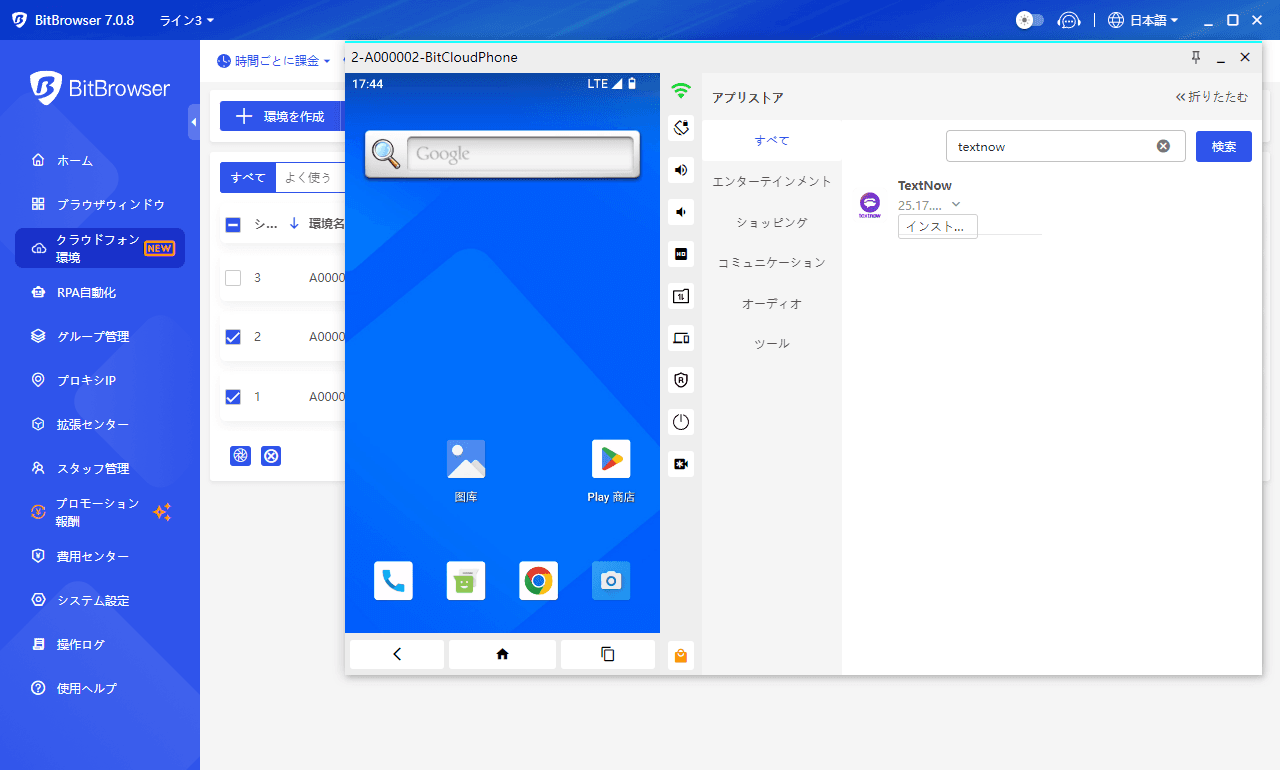Image resolution: width=1280 pixels, height=770 pixels.
Task: Open the 日本語 language dropdown
Action: pyautogui.click(x=1144, y=20)
